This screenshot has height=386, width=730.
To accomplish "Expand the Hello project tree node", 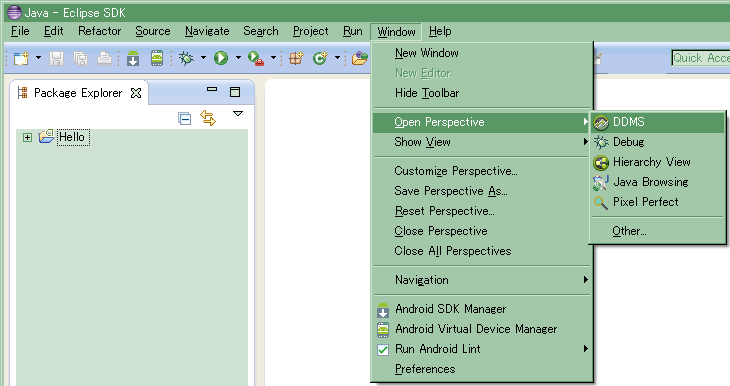I will point(27,137).
